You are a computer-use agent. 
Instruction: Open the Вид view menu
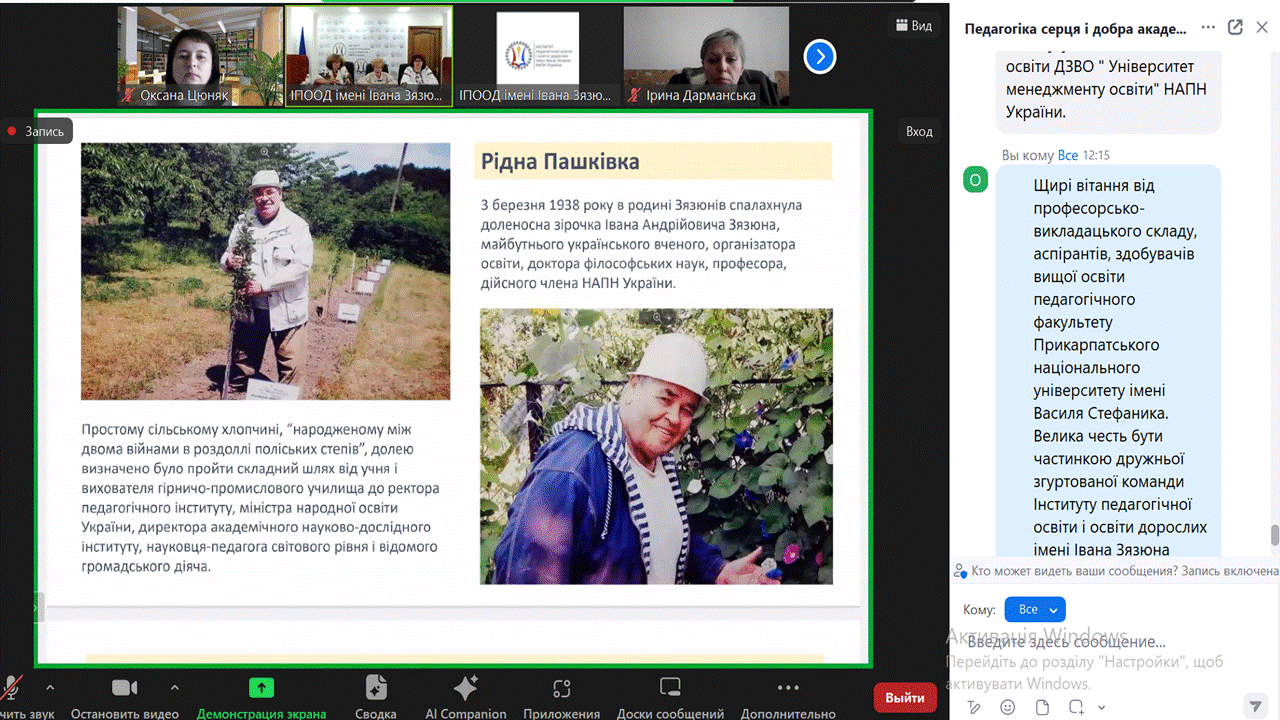pos(914,25)
